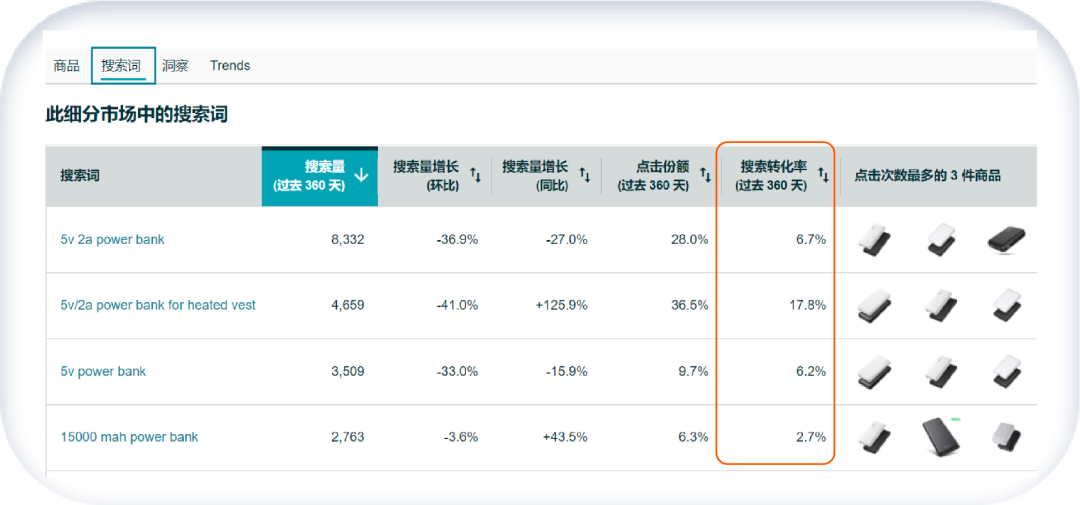This screenshot has height=505, width=1080.
Task: Sort by 搜索量 descending arrow icon
Action: pos(361,176)
